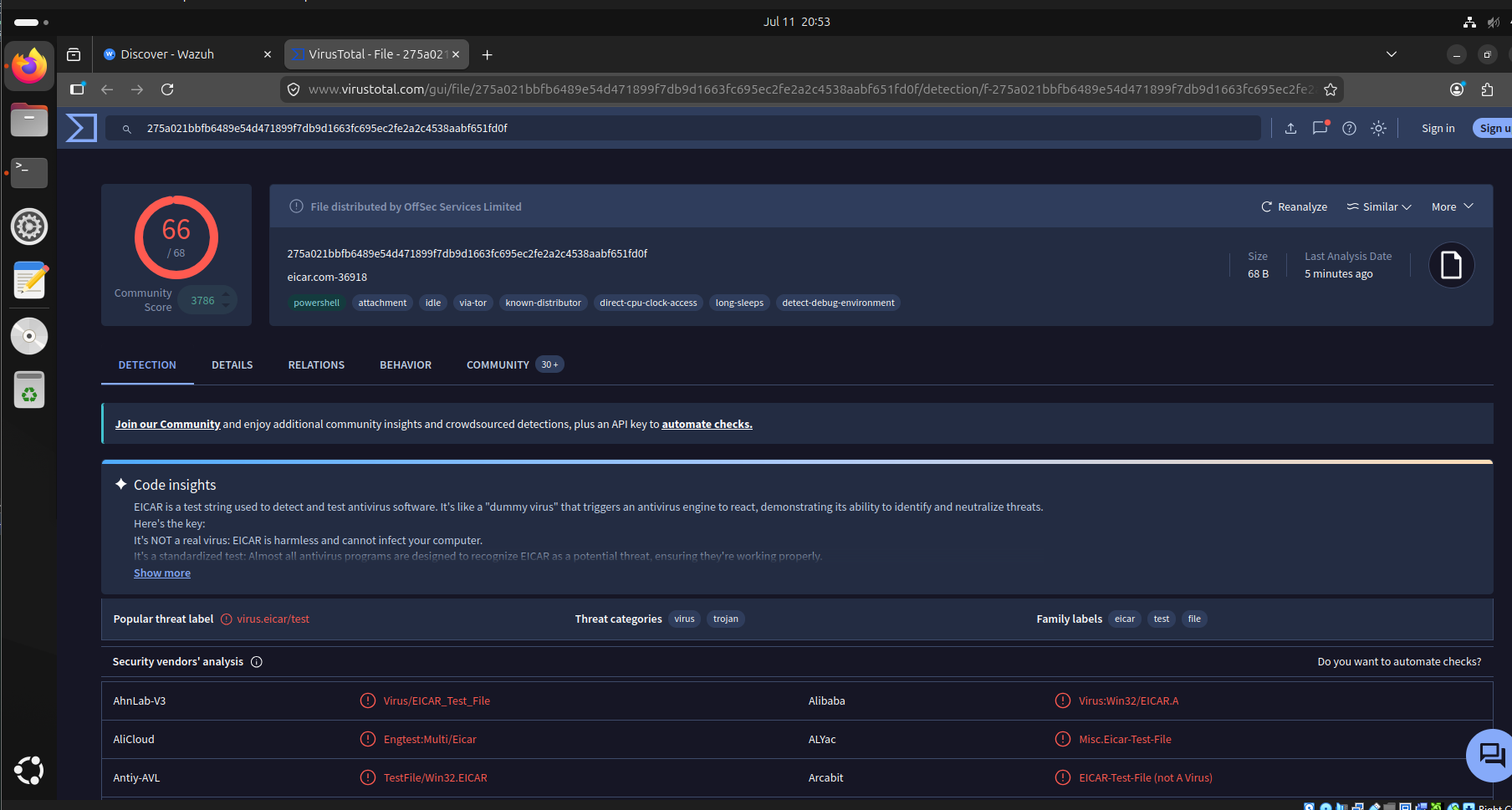
Task: Open Firefox View icon in tab bar
Action: coord(74,54)
